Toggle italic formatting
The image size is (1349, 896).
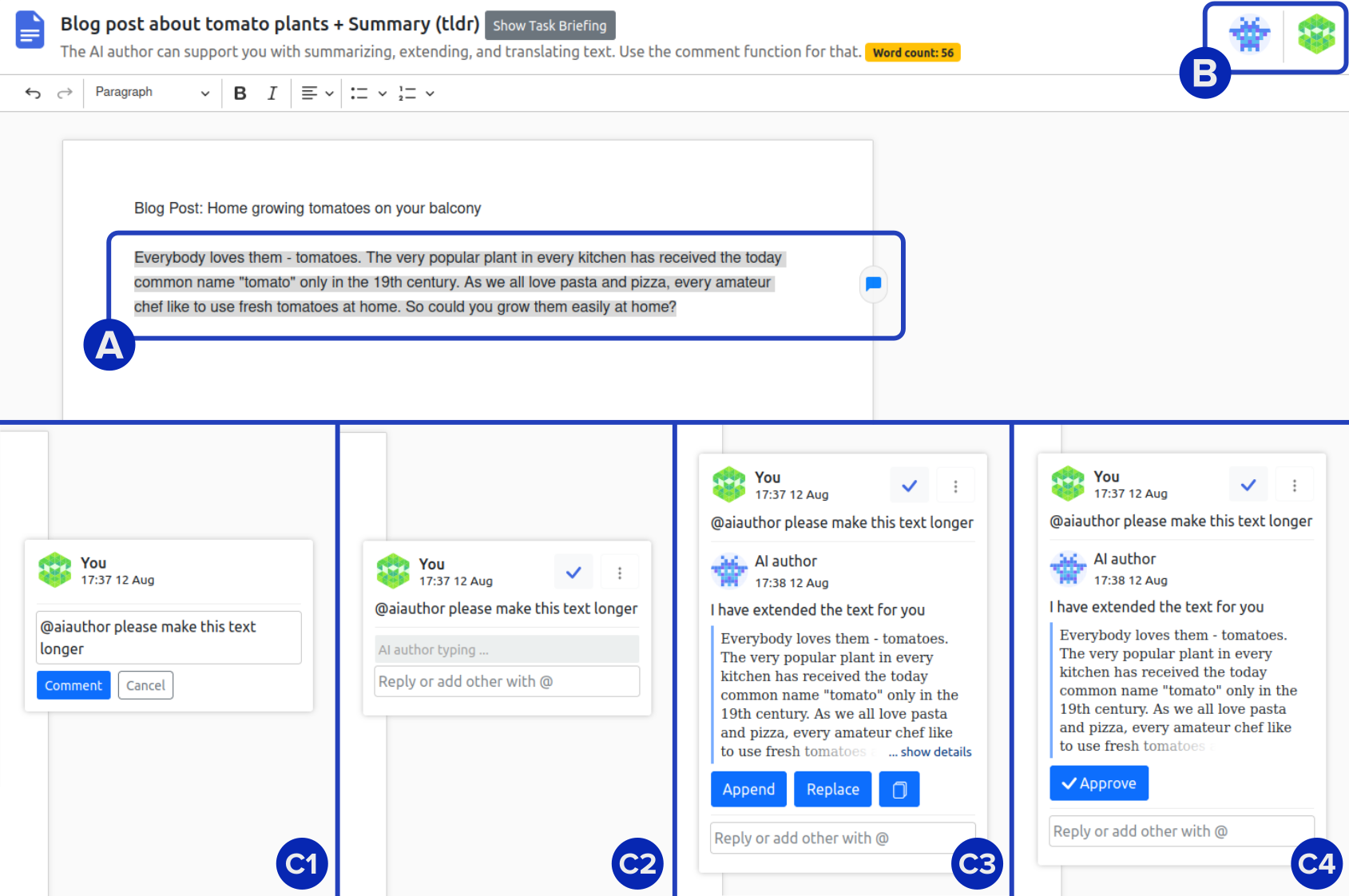click(x=272, y=93)
